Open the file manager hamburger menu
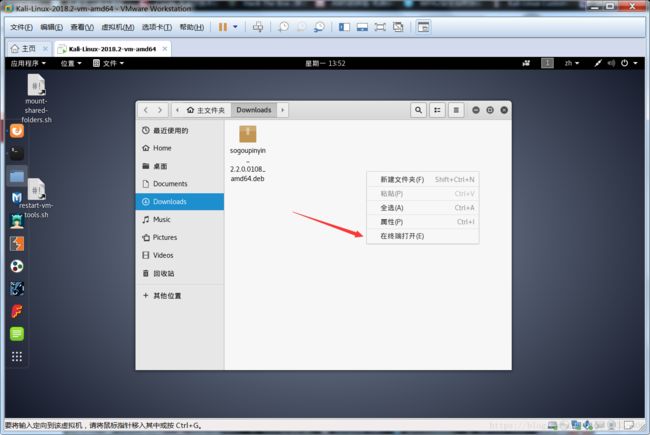650x435 pixels. click(456, 110)
